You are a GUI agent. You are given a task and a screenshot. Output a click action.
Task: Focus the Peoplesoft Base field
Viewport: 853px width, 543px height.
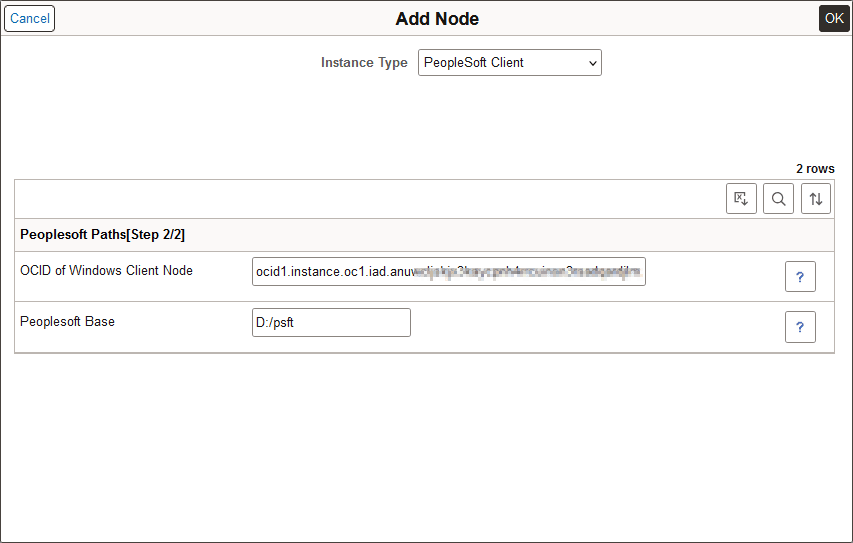pyautogui.click(x=331, y=323)
